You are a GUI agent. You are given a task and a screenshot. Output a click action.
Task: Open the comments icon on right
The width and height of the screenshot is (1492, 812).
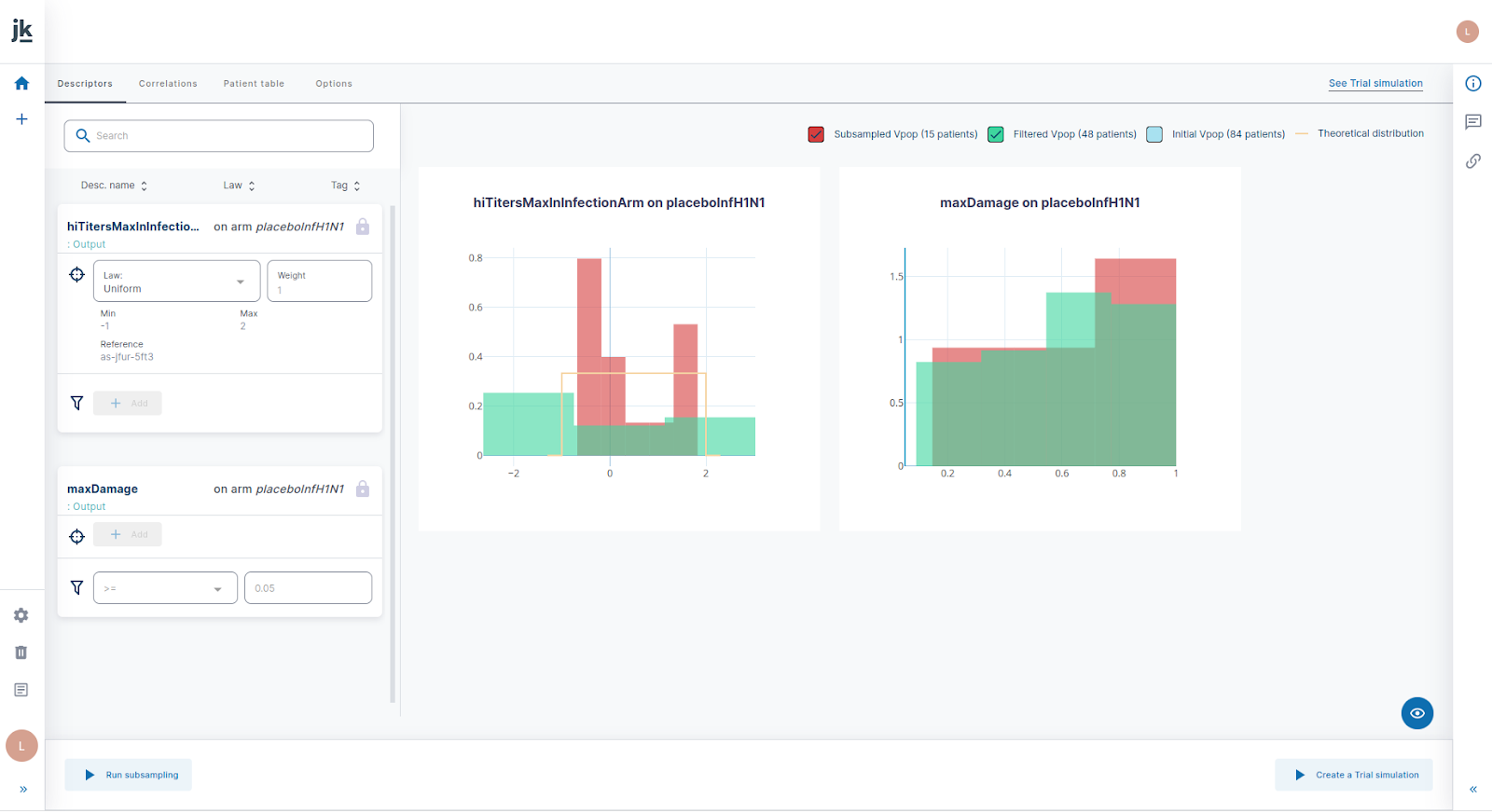click(1473, 122)
